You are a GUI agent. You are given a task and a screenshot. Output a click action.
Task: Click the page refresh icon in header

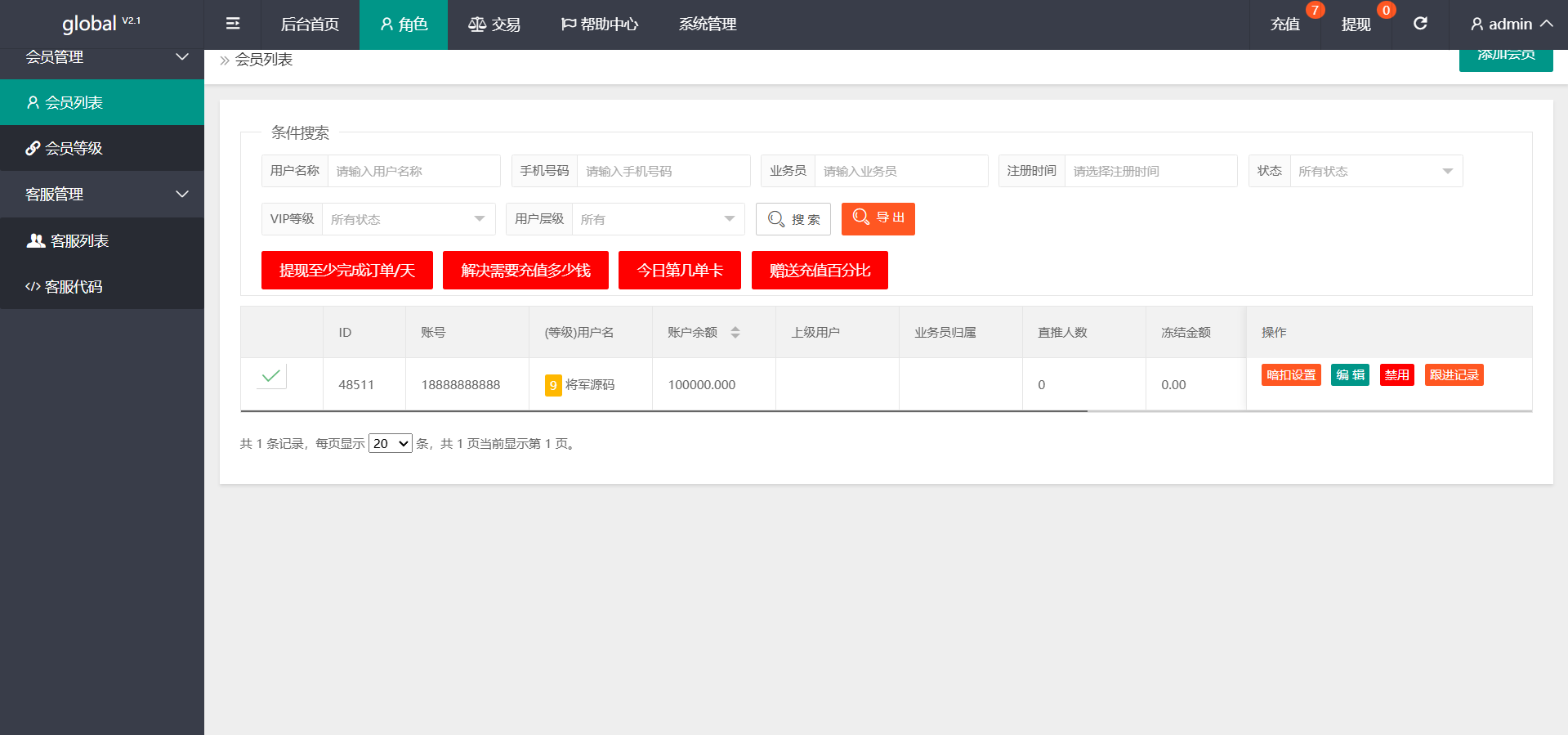pyautogui.click(x=1420, y=24)
